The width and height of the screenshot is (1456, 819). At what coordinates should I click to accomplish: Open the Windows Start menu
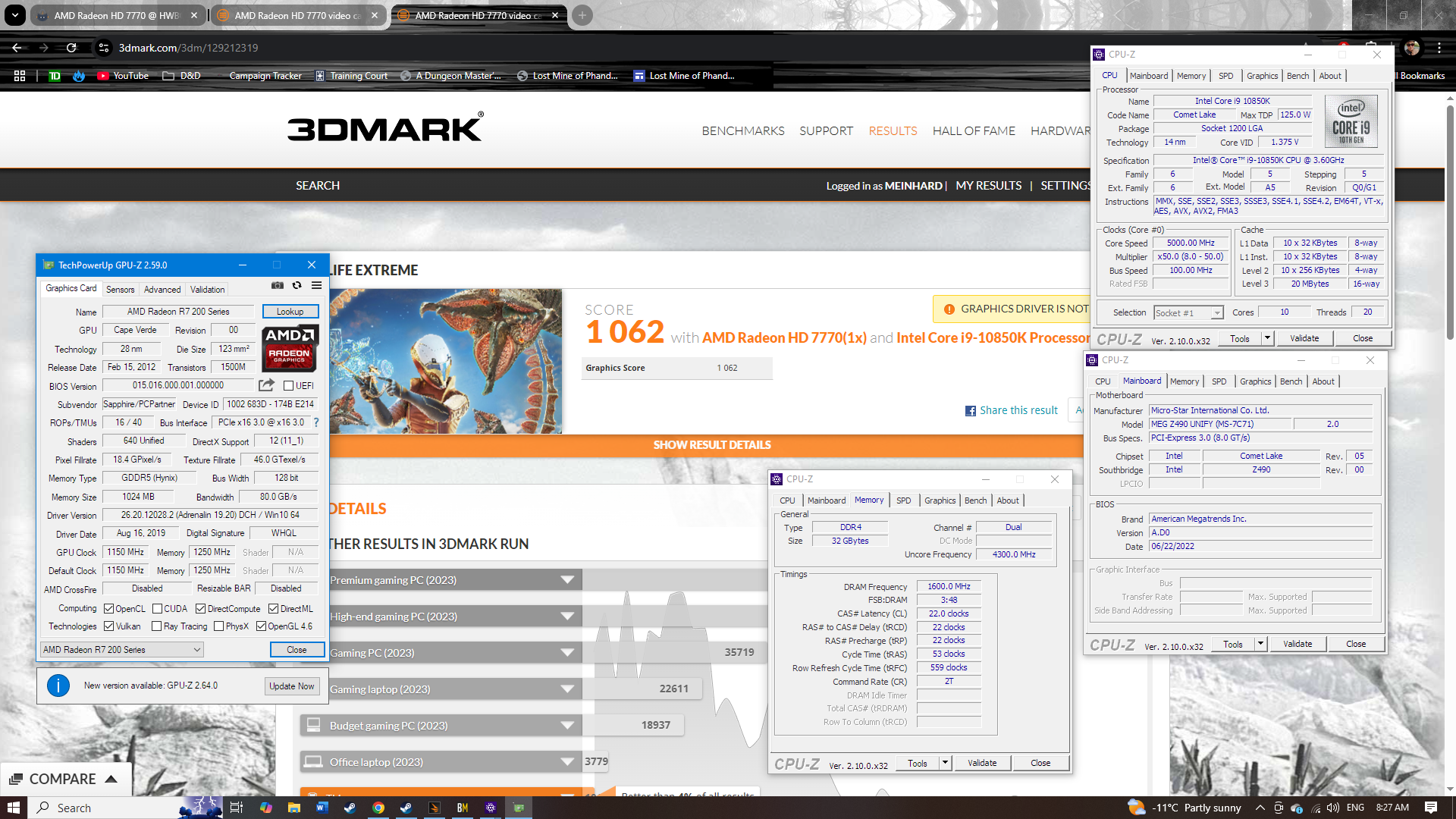pos(13,808)
